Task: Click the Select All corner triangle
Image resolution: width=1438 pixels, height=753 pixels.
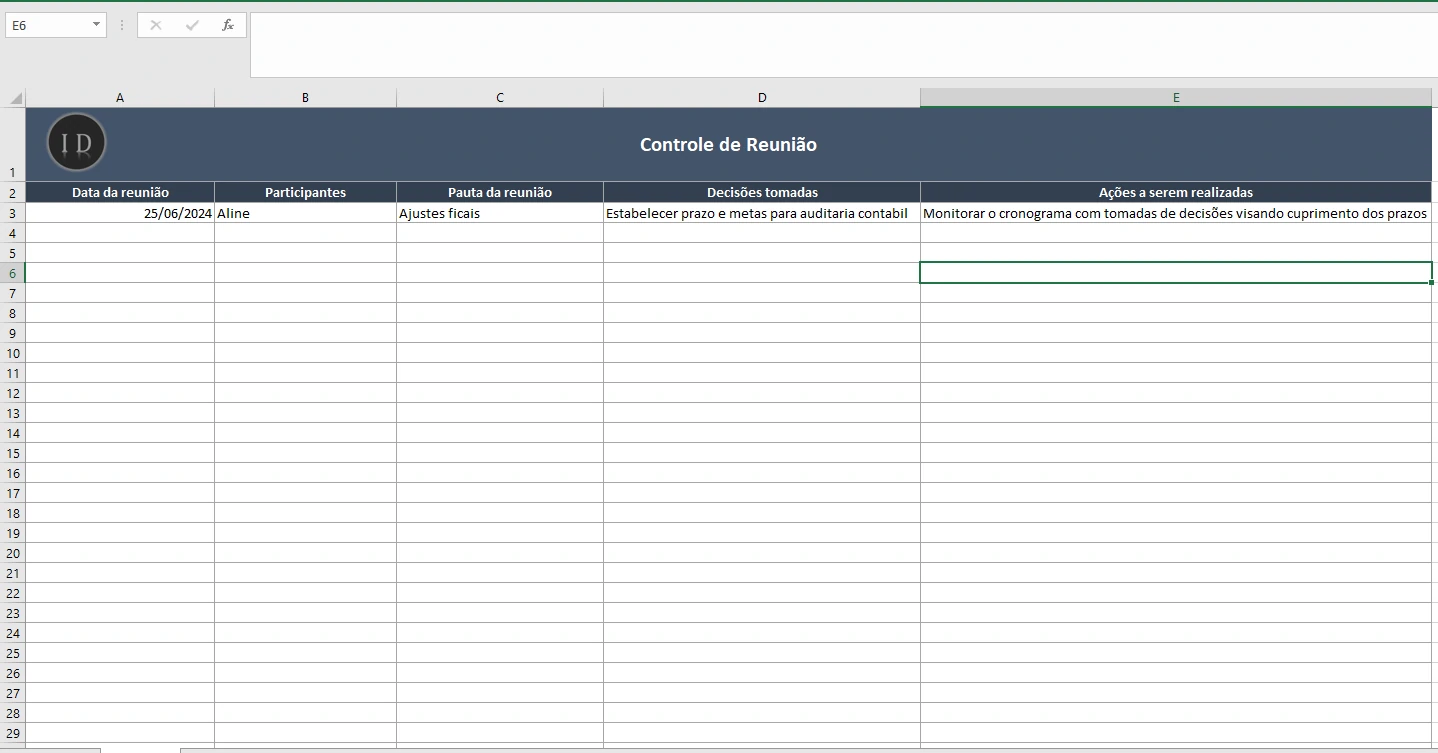Action: pyautogui.click(x=15, y=98)
